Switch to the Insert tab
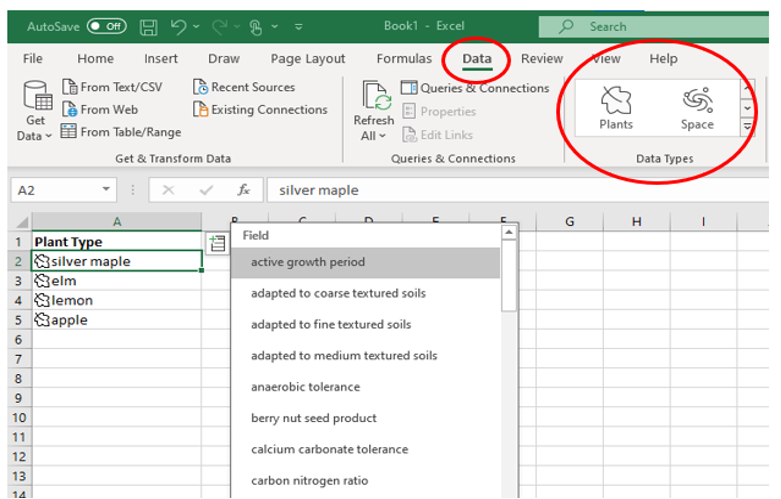The image size is (781, 499). (160, 59)
